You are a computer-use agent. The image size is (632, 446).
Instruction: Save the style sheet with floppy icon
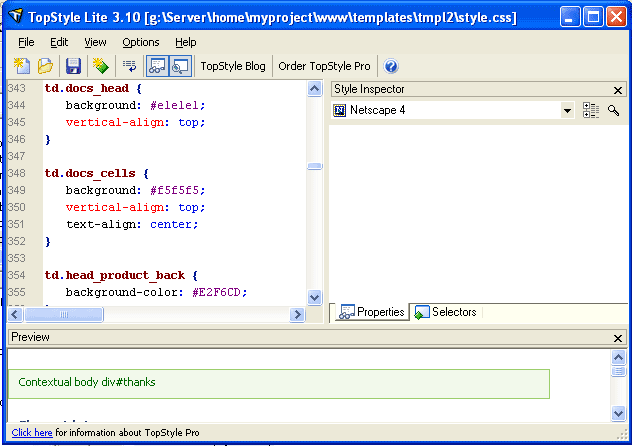[73, 66]
